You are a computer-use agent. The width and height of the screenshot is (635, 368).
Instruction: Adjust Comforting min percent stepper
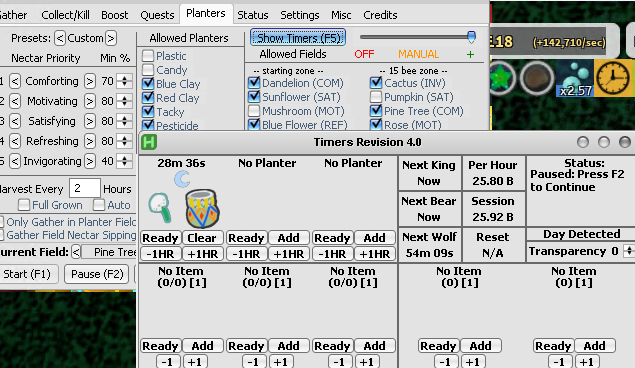124,81
